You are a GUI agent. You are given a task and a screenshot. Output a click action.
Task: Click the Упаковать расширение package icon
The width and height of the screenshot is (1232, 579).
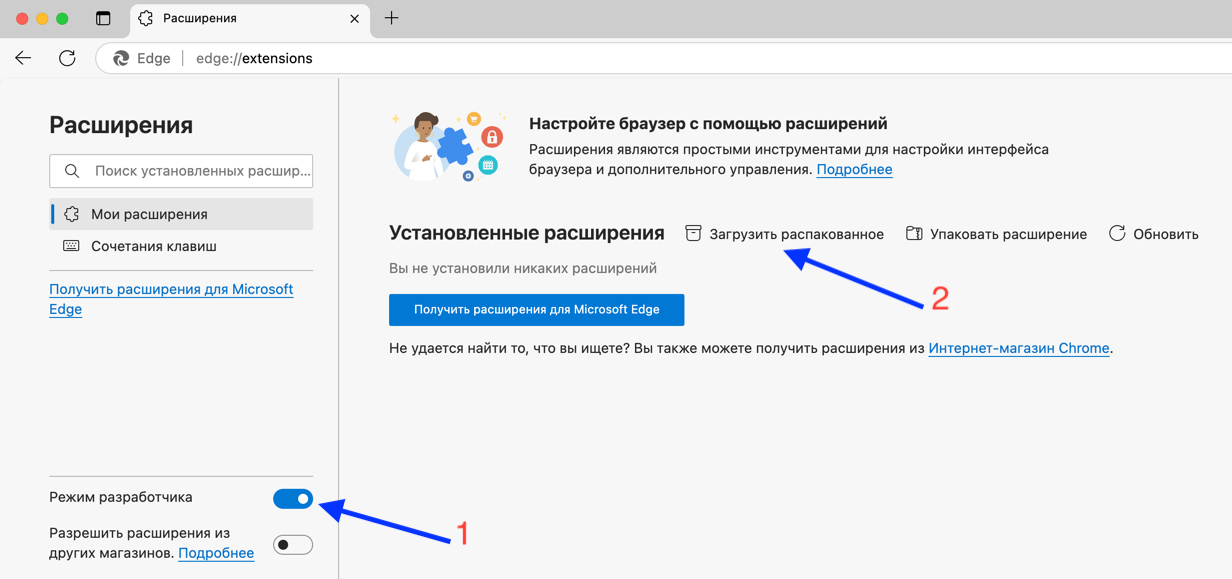click(x=913, y=233)
